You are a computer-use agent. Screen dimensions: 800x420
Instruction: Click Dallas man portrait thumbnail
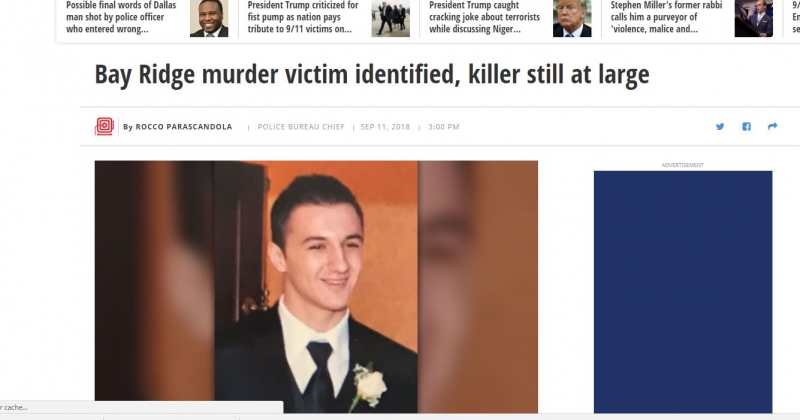click(x=209, y=18)
